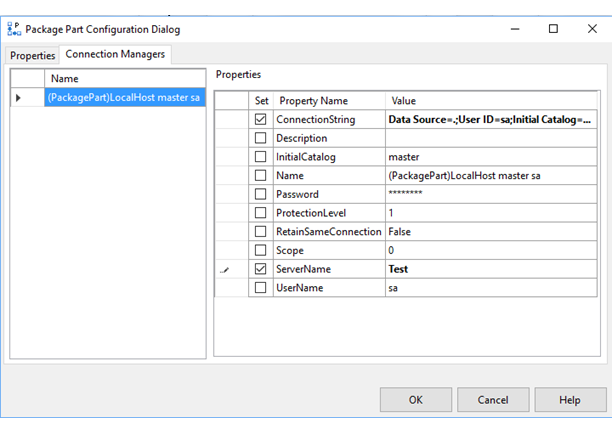
Task: Enable the UserName Set checkbox
Action: coord(261,288)
